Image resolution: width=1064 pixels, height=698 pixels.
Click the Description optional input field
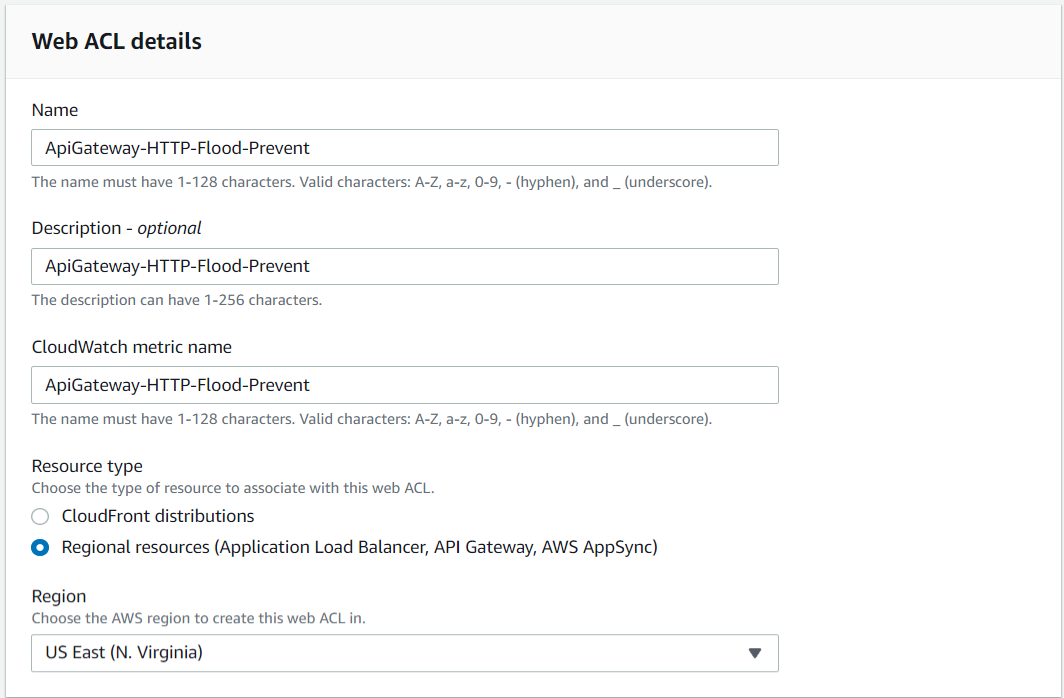point(404,266)
